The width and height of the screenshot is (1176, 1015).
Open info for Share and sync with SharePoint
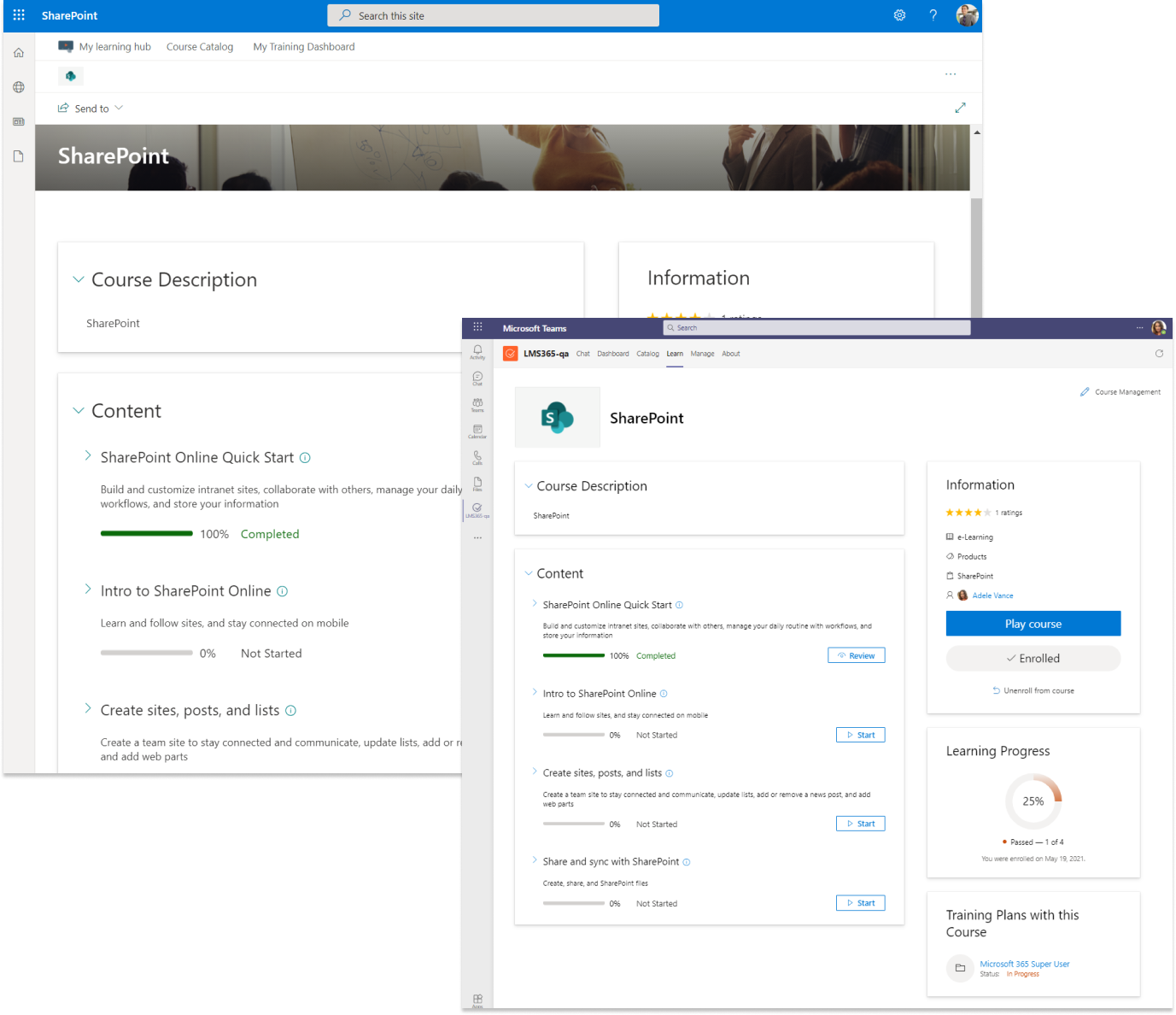[687, 862]
